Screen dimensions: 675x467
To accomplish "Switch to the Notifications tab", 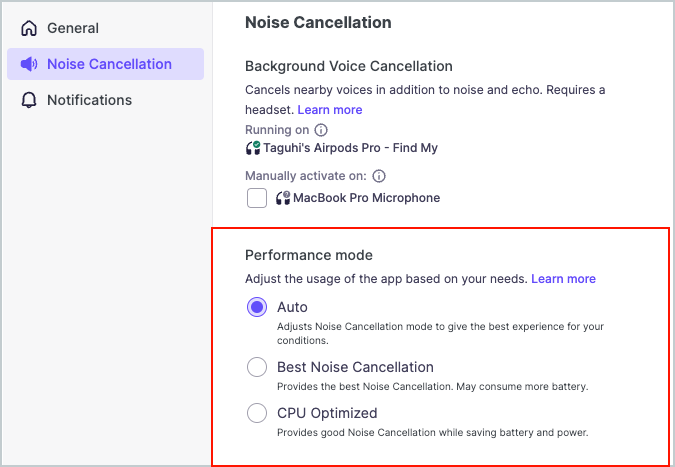I will pos(89,100).
